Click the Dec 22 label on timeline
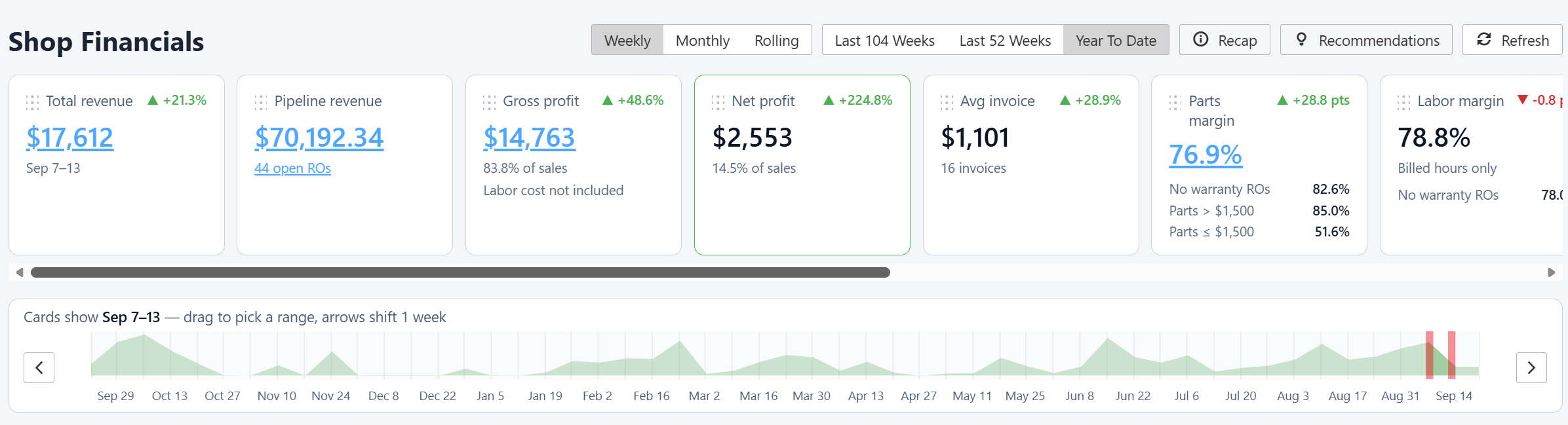 (x=437, y=396)
